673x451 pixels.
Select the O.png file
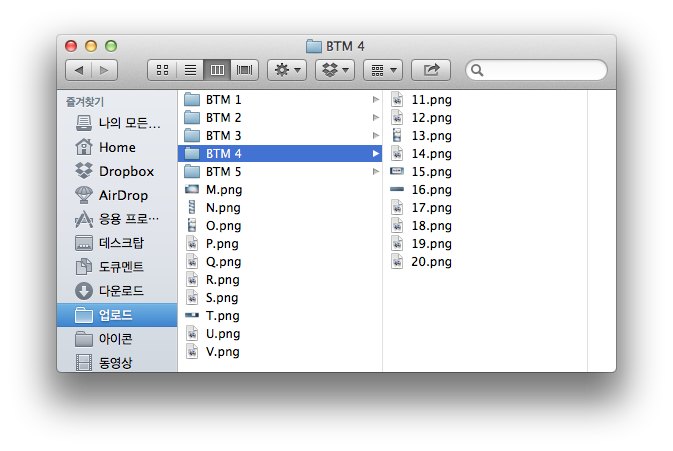click(x=280, y=226)
